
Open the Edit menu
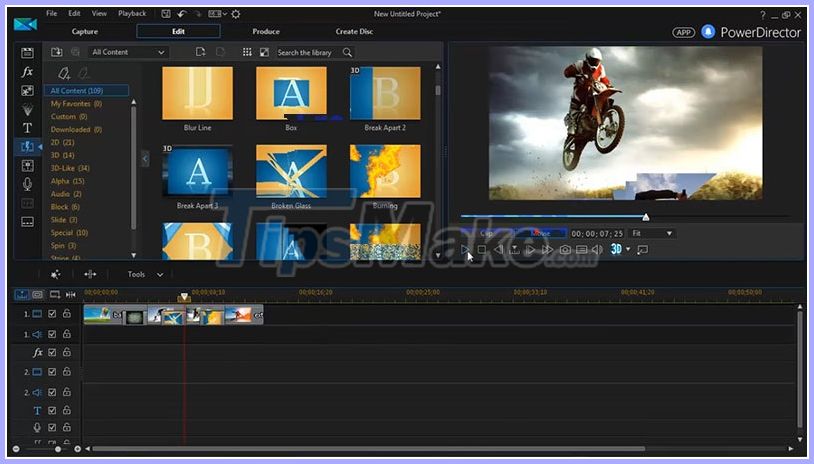pos(74,13)
